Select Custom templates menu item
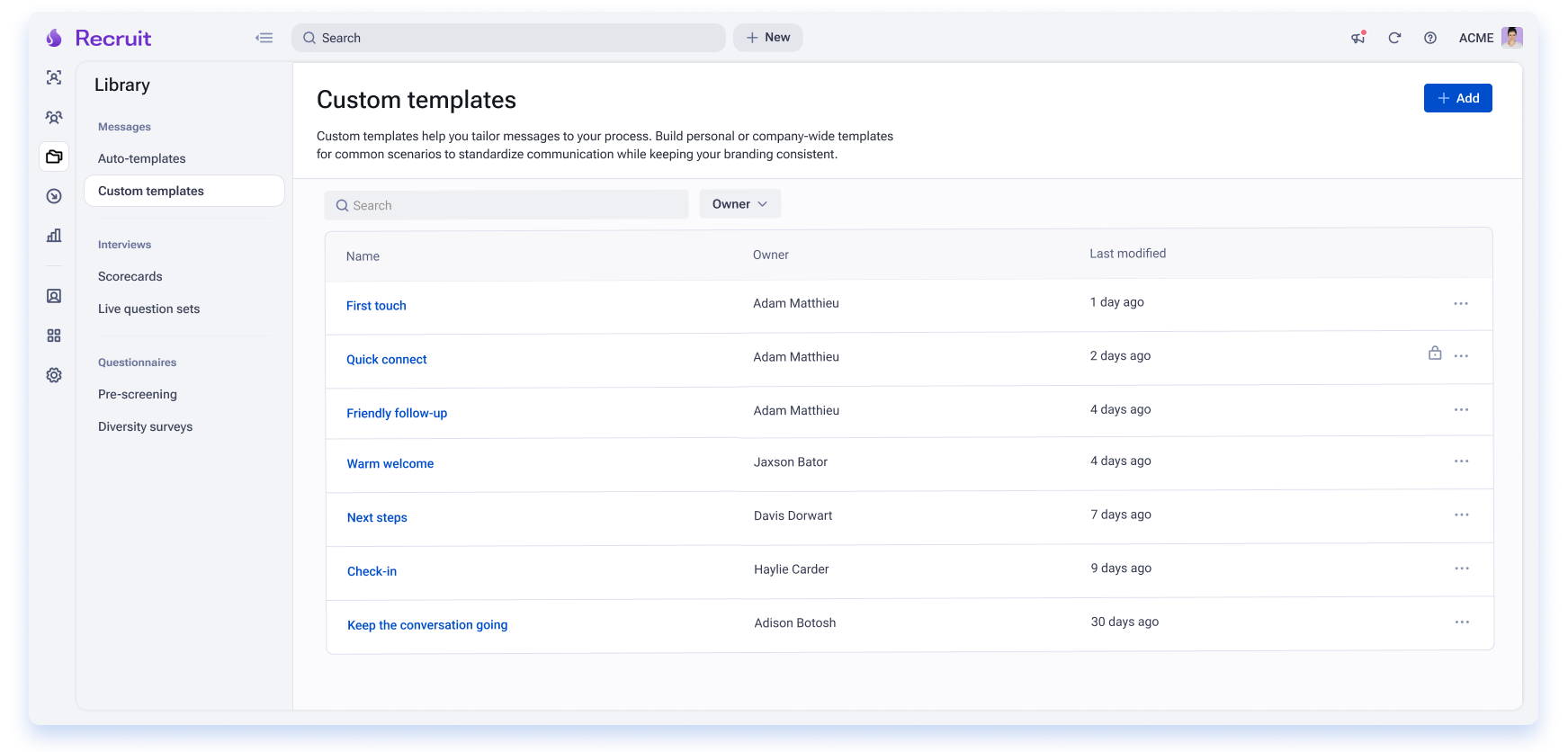 click(184, 191)
